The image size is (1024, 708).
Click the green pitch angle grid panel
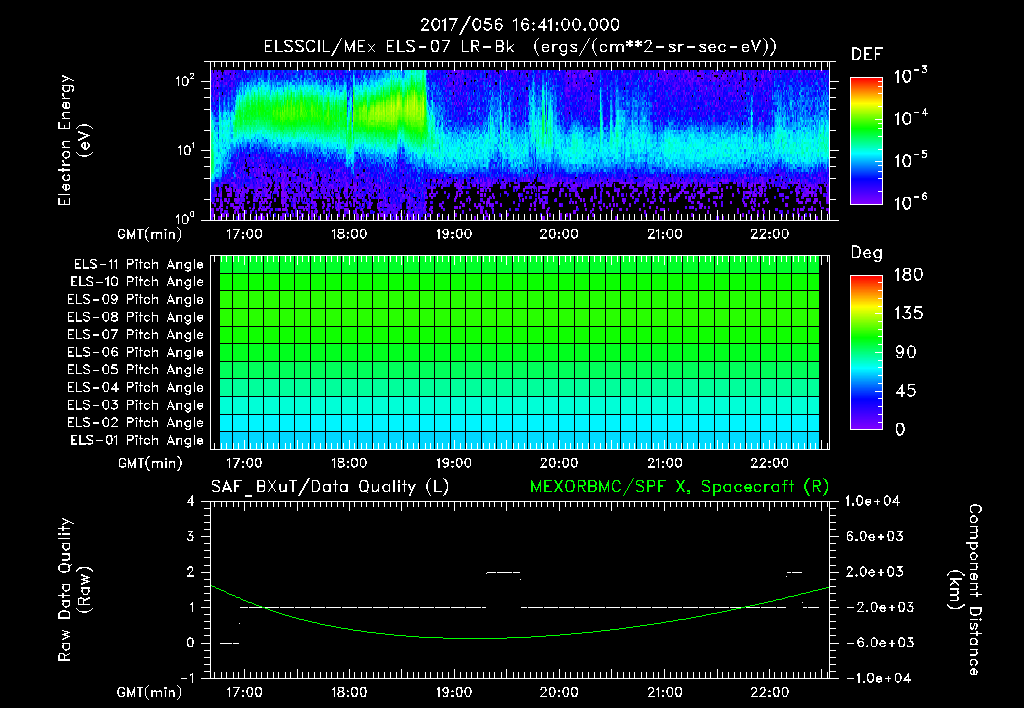(x=520, y=353)
